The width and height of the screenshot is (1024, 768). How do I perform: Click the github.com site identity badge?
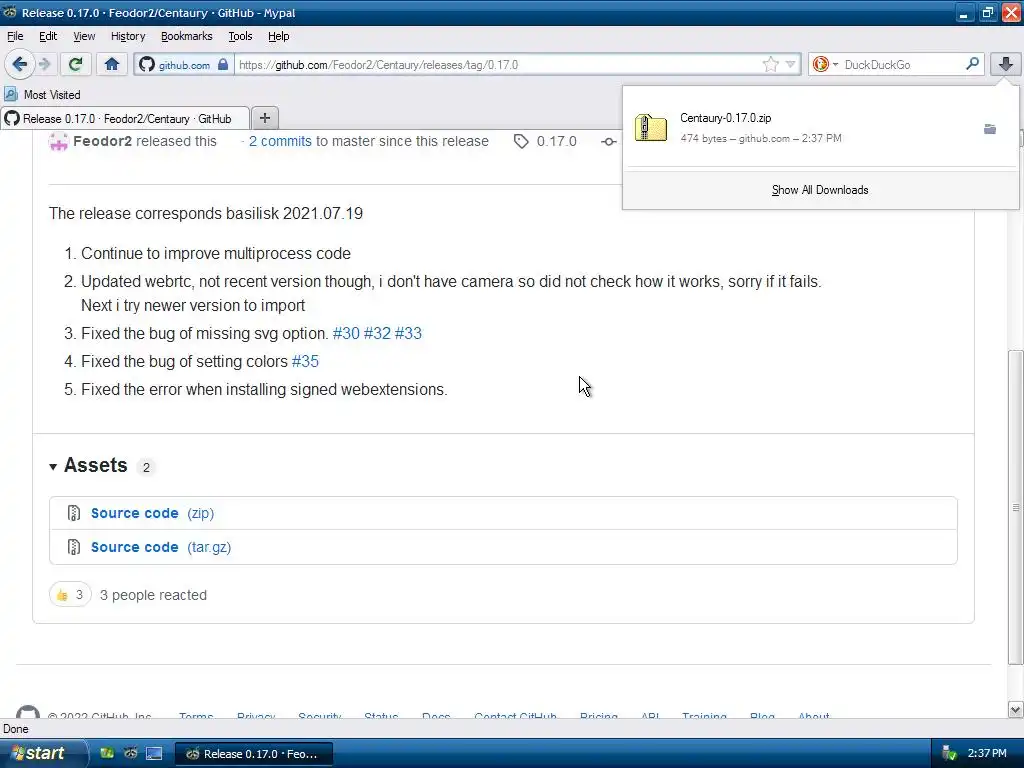pos(184,65)
